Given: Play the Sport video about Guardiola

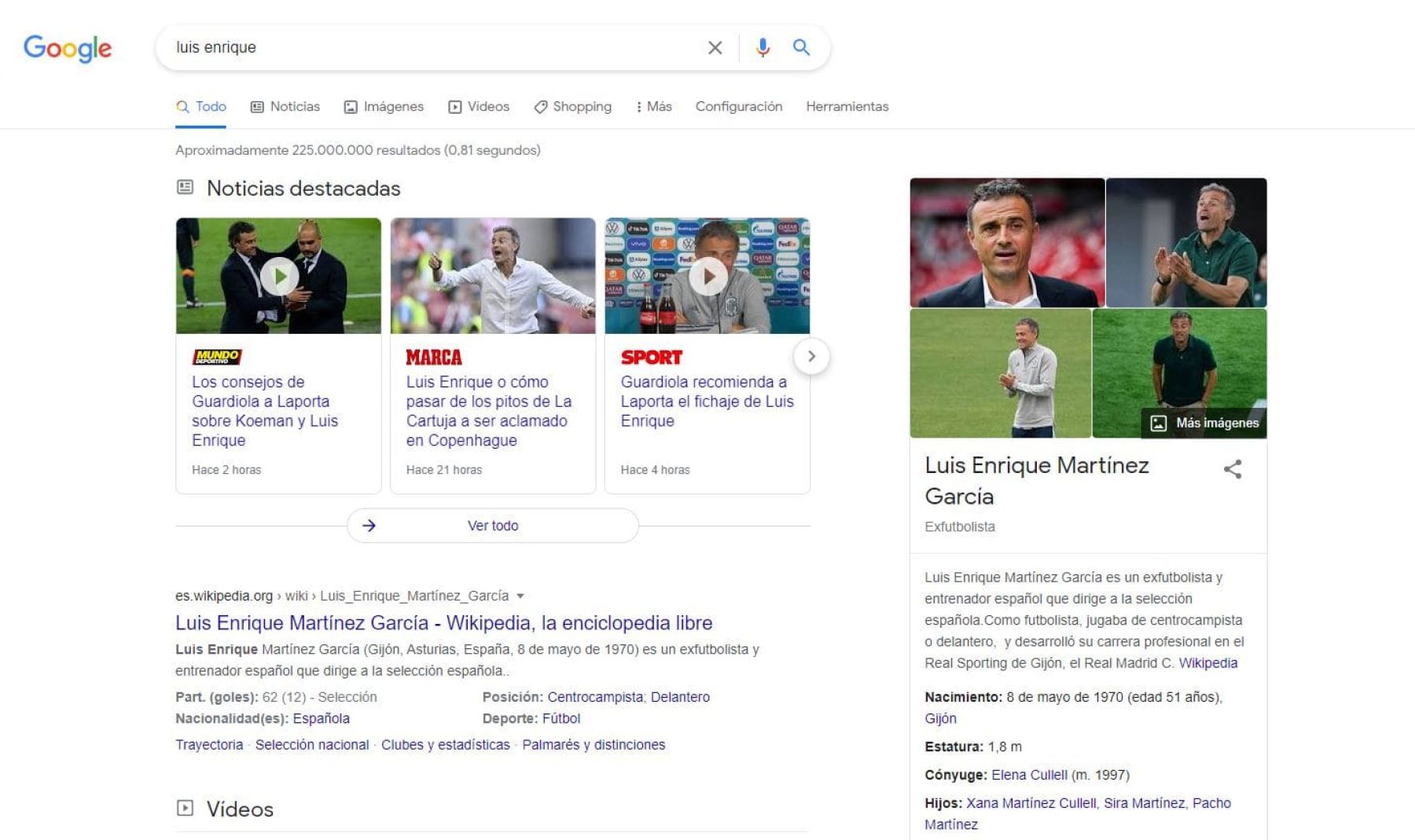Looking at the screenshot, I should pos(709,275).
